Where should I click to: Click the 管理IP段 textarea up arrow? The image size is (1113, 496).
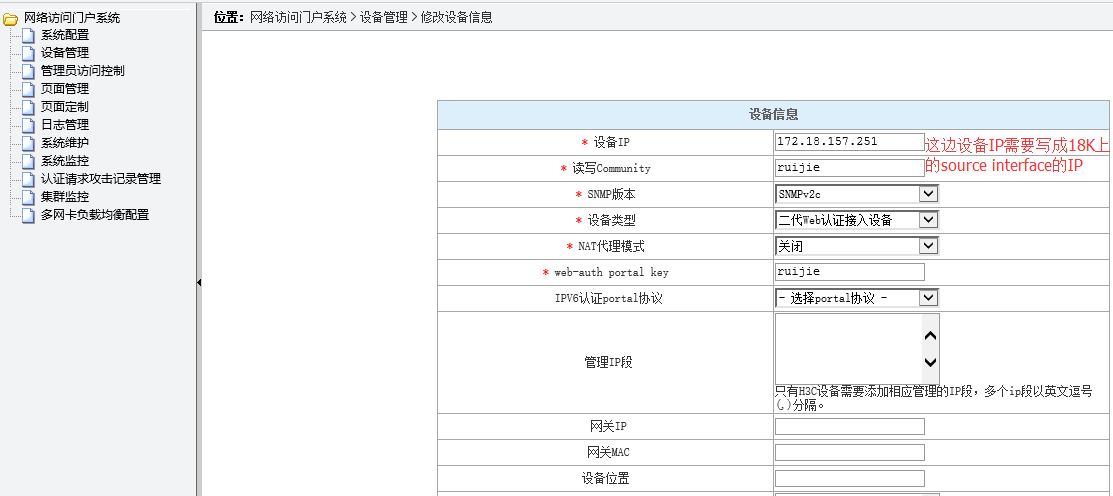[x=931, y=336]
